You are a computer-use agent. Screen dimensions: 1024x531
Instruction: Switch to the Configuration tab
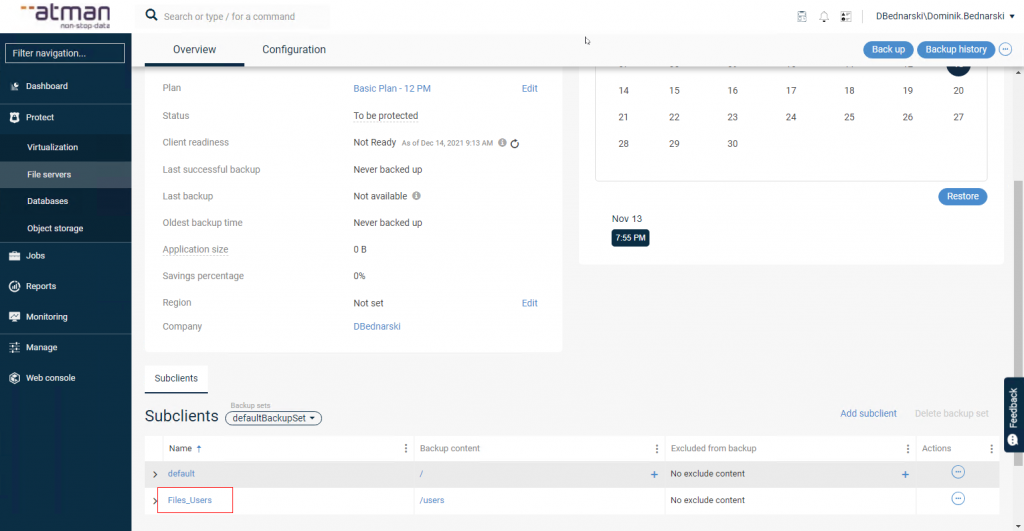coord(294,50)
